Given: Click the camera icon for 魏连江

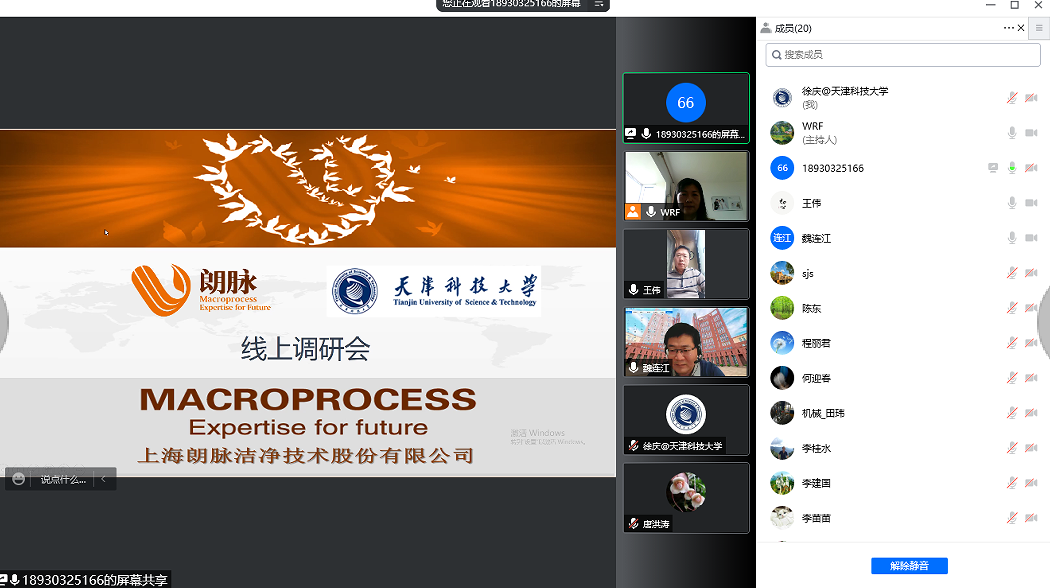Looking at the screenshot, I should coord(1031,238).
